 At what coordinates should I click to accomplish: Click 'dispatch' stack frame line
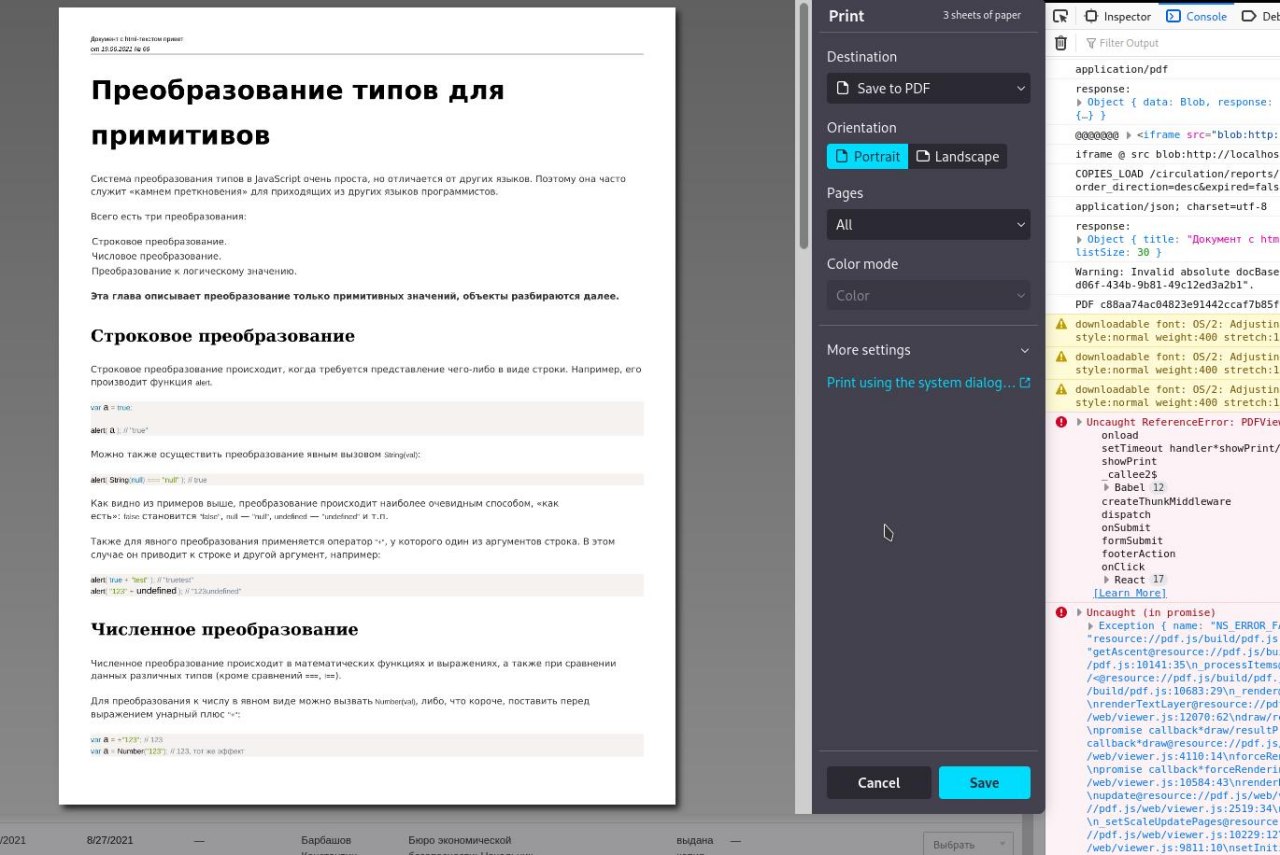click(x=1126, y=514)
